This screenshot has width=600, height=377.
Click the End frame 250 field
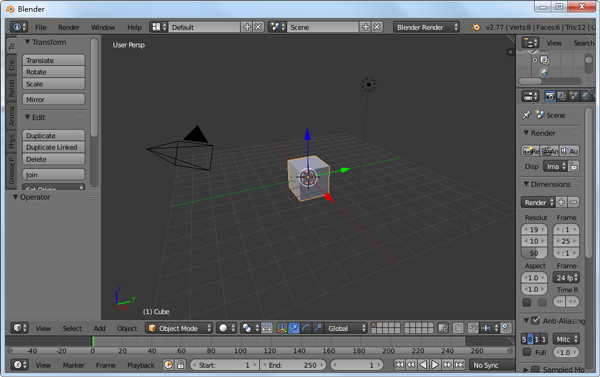(293, 365)
